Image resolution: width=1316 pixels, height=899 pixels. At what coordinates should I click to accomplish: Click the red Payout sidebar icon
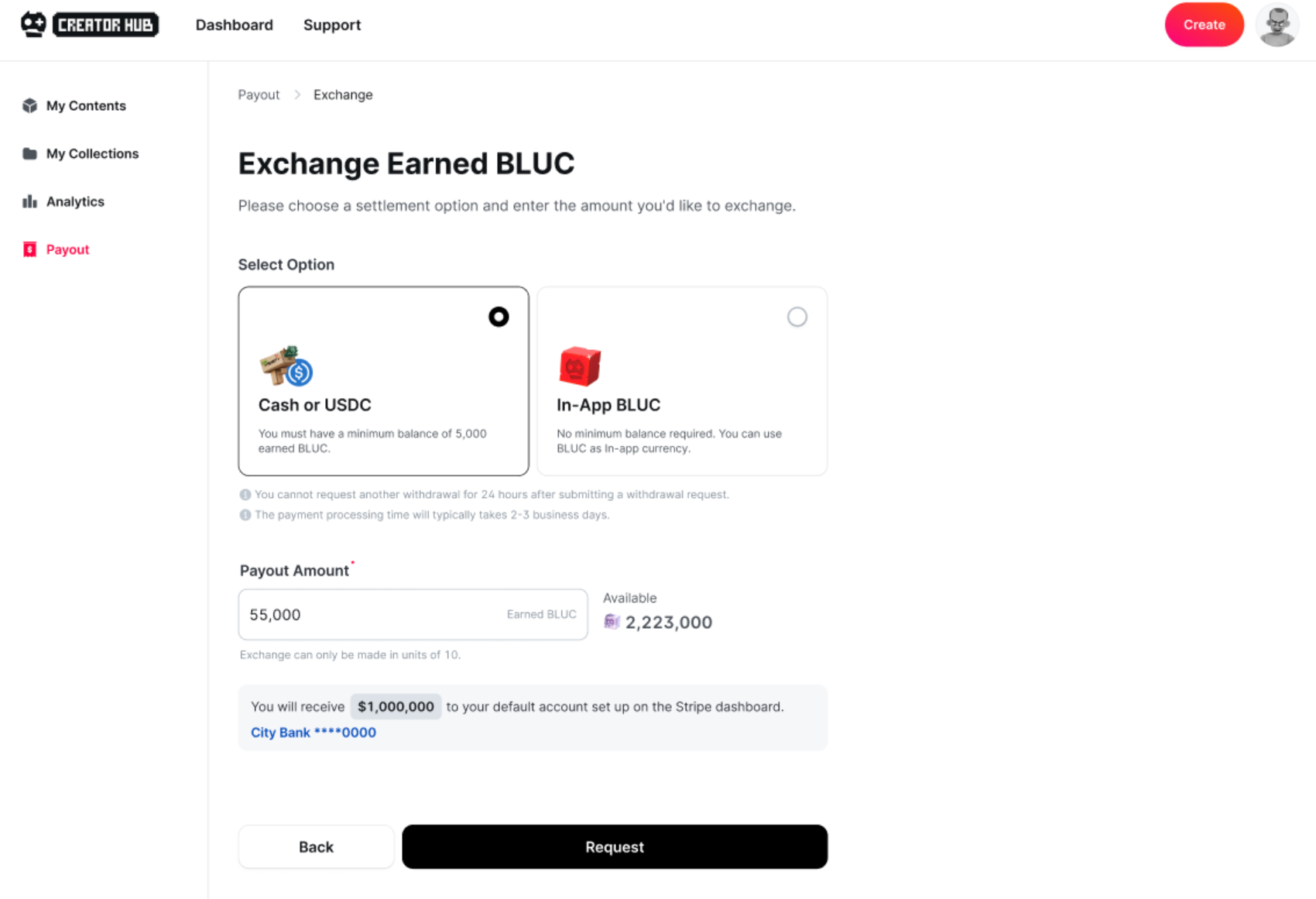pos(30,249)
